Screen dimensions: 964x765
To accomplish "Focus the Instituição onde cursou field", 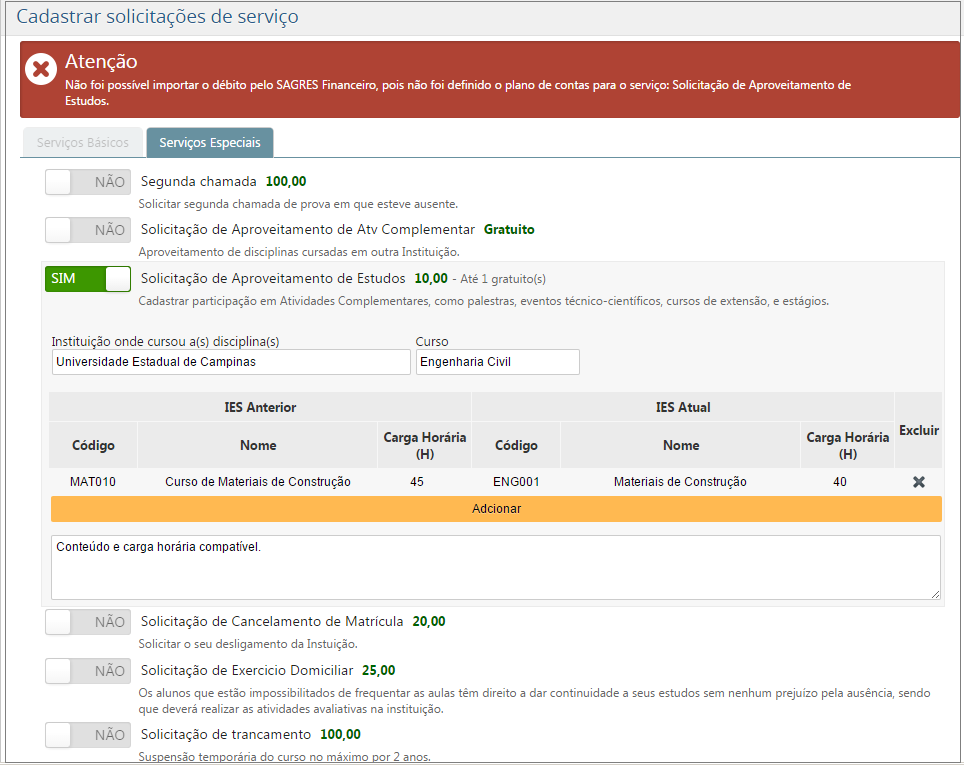I will point(228,361).
